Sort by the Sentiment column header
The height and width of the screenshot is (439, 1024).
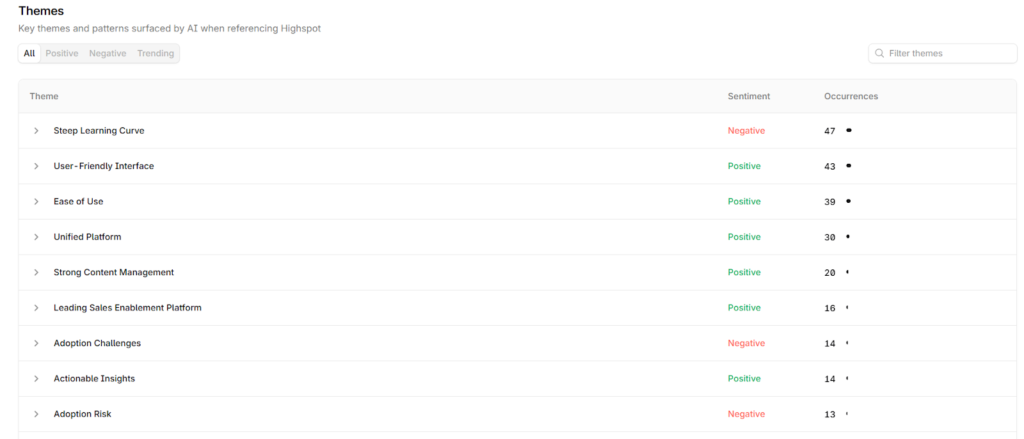tap(748, 96)
